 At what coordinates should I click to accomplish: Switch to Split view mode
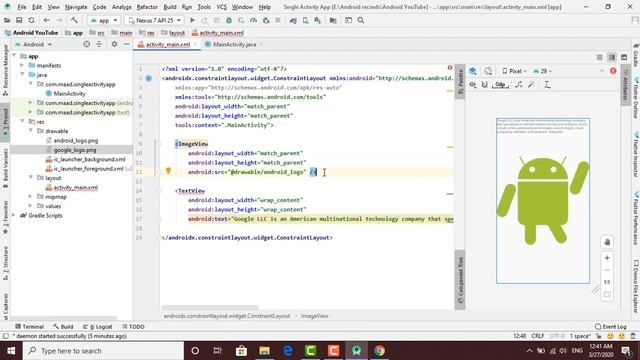pyautogui.click(x=612, y=57)
